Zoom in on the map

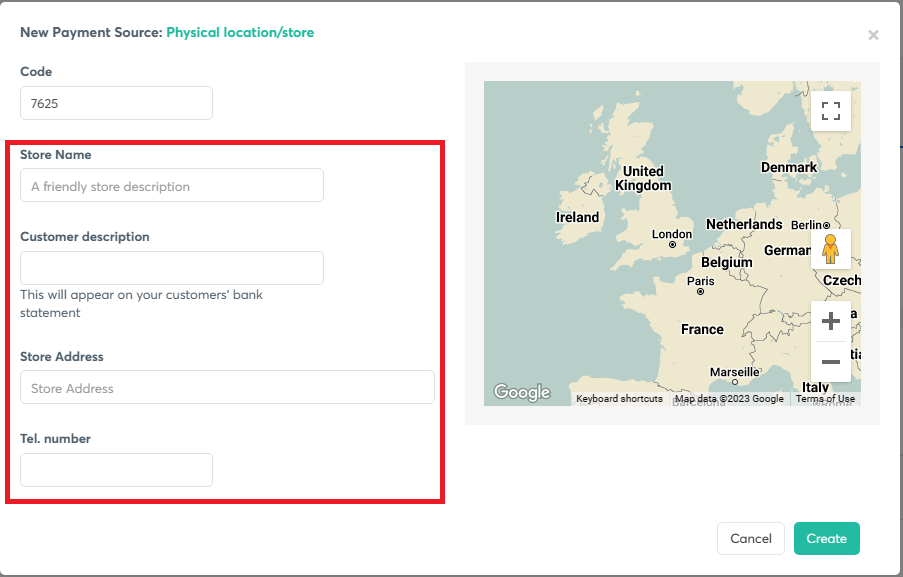click(x=830, y=322)
